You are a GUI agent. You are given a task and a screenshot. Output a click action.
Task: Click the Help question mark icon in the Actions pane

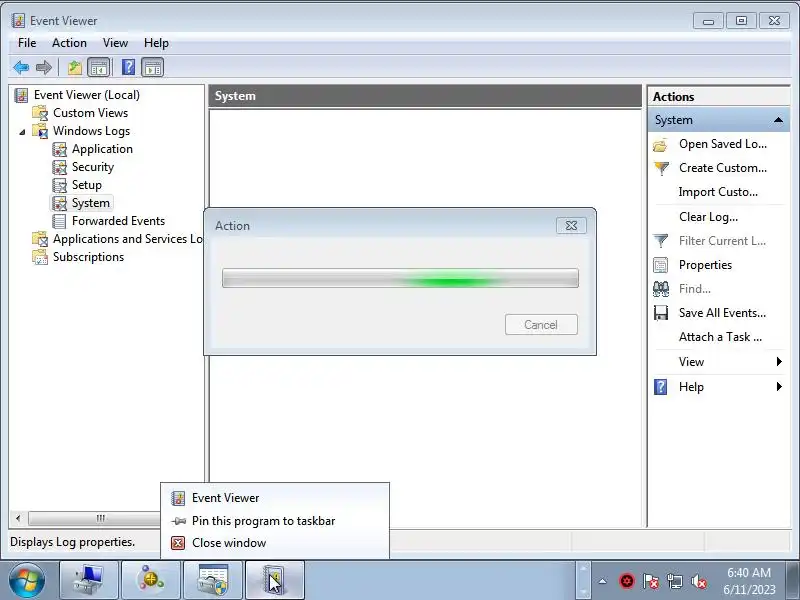pyautogui.click(x=661, y=387)
